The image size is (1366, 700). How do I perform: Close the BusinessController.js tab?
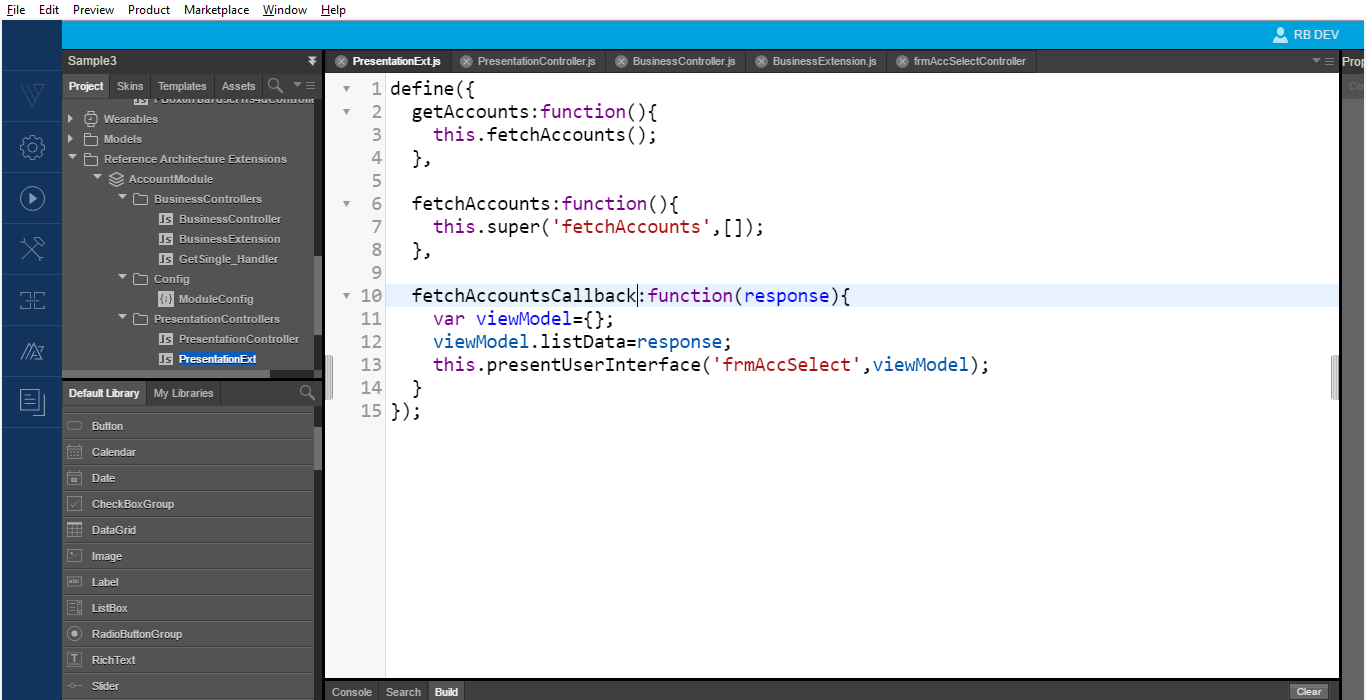621,61
